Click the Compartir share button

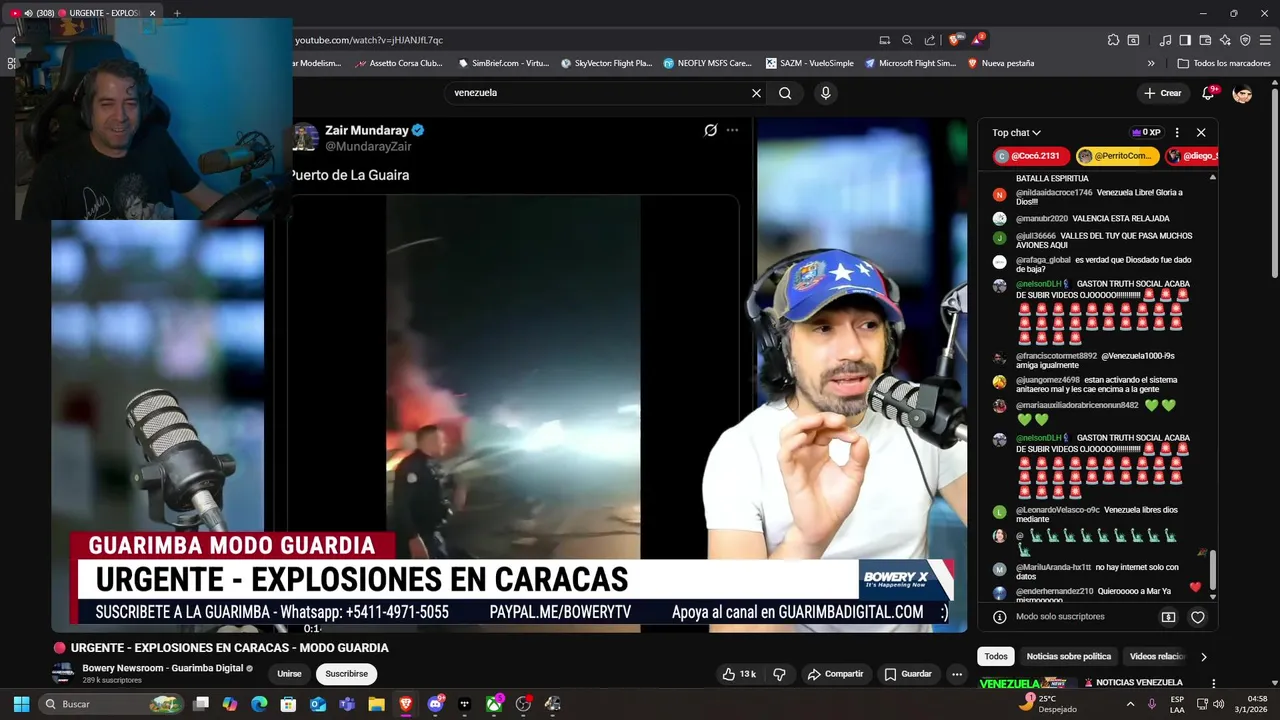click(x=835, y=674)
